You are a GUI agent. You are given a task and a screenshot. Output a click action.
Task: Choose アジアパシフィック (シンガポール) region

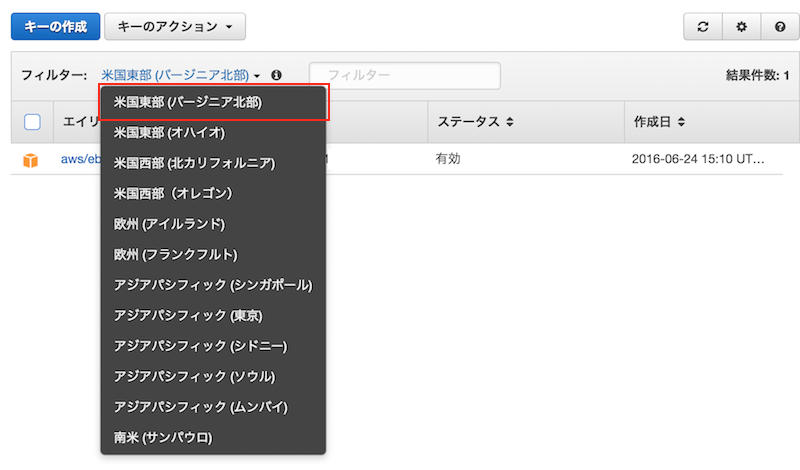tap(213, 285)
